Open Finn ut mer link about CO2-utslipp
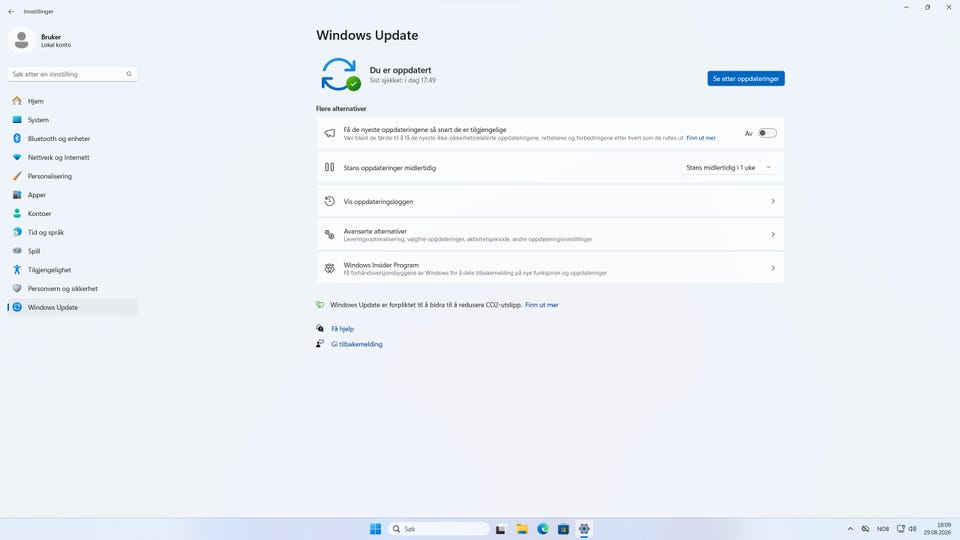The width and height of the screenshot is (960, 540). [542, 305]
